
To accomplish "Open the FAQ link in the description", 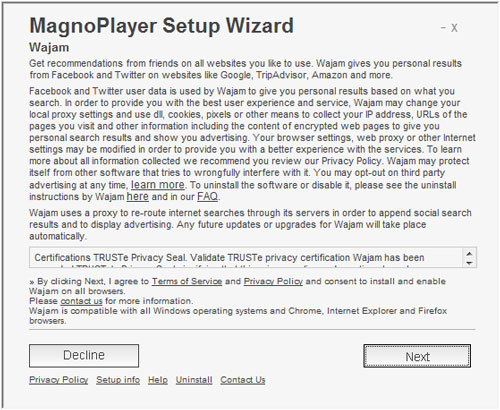I will (x=207, y=196).
